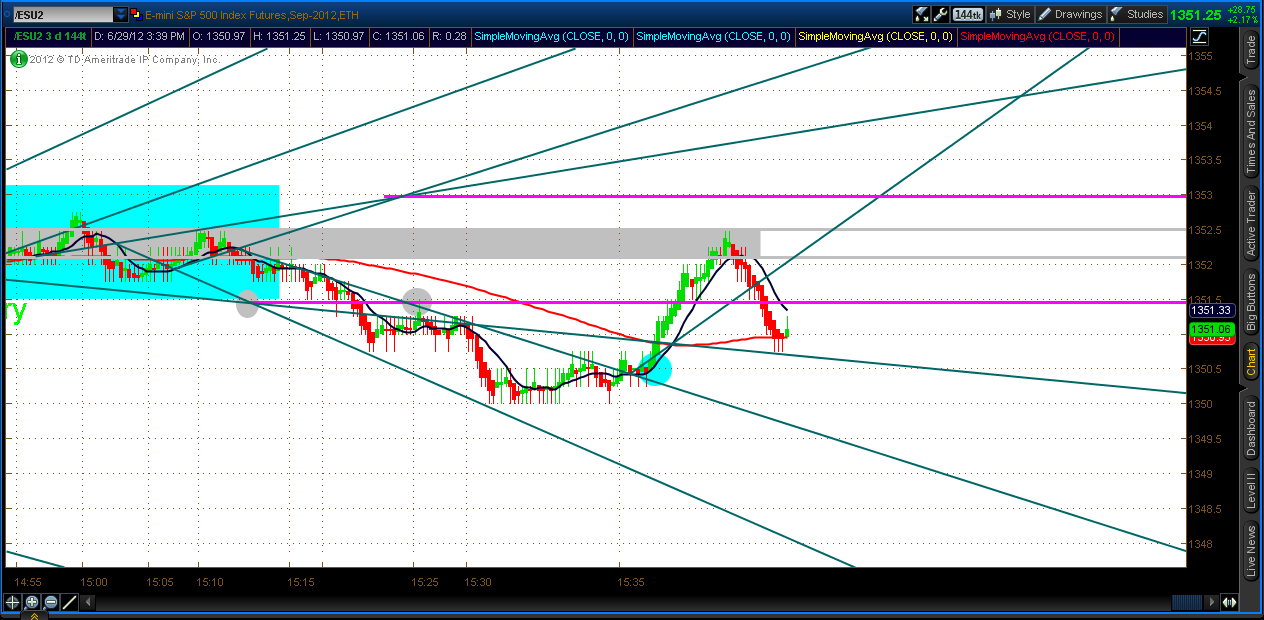
Task: Expand the symbol dropdown arrow
Action: click(x=121, y=14)
